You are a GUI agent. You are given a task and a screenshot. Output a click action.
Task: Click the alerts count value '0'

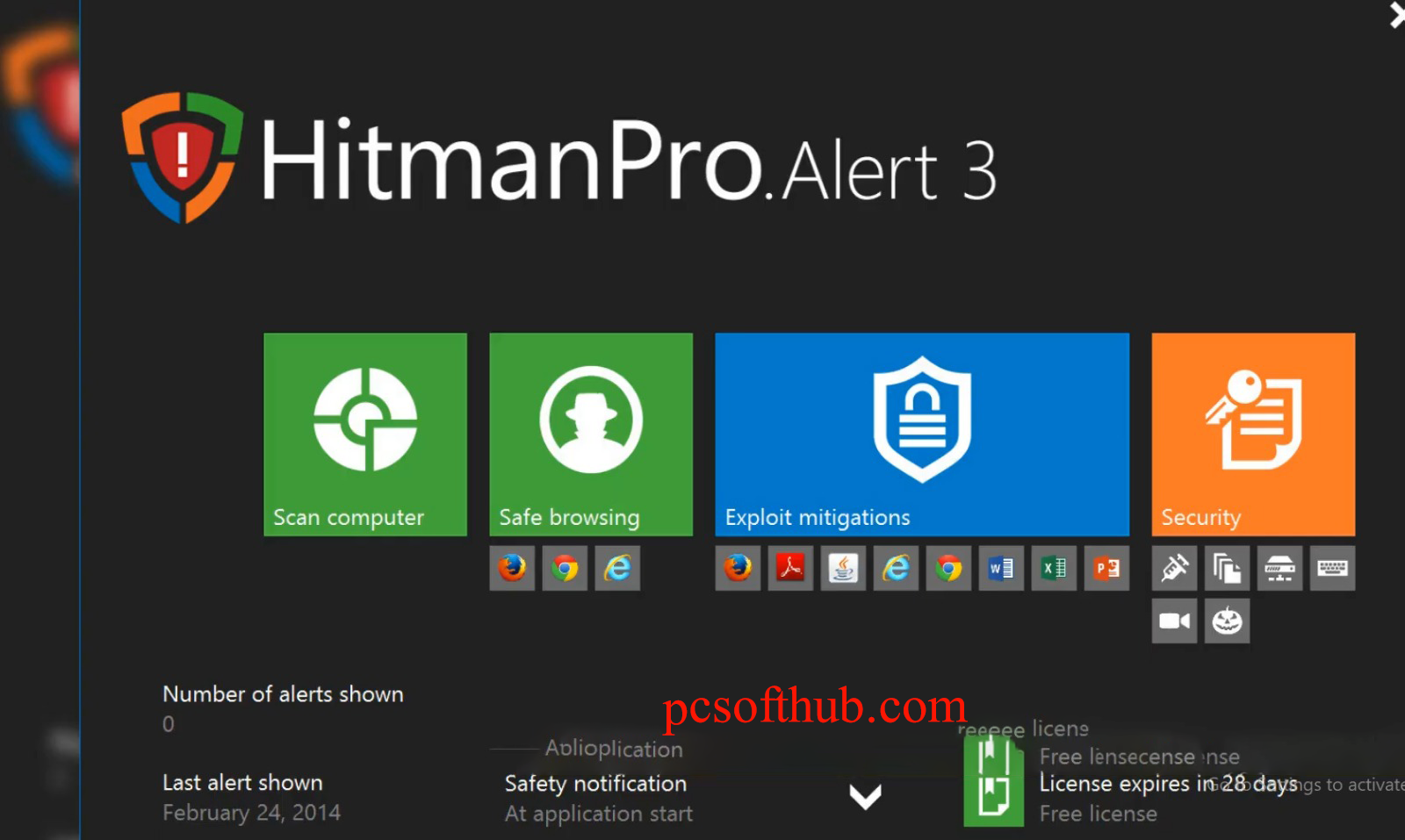coord(169,724)
